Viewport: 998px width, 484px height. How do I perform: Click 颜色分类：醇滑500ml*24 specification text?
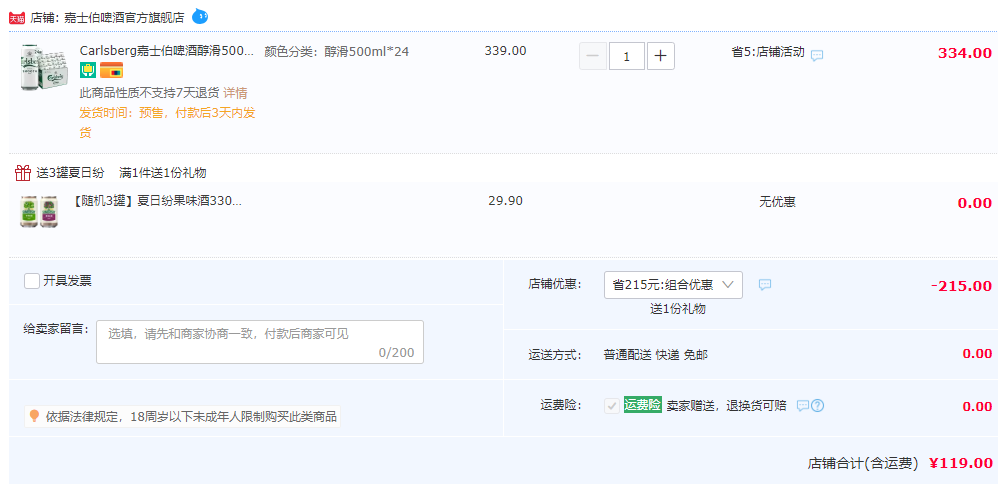tap(337, 52)
